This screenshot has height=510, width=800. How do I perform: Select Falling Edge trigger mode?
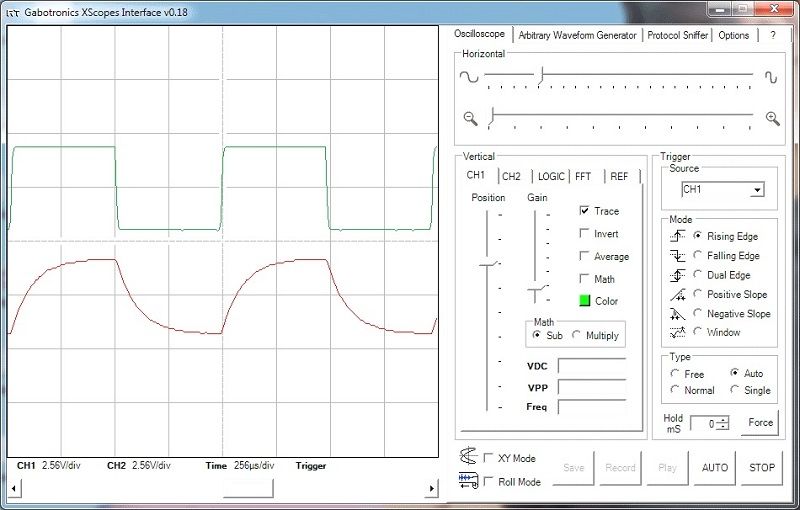[x=697, y=255]
